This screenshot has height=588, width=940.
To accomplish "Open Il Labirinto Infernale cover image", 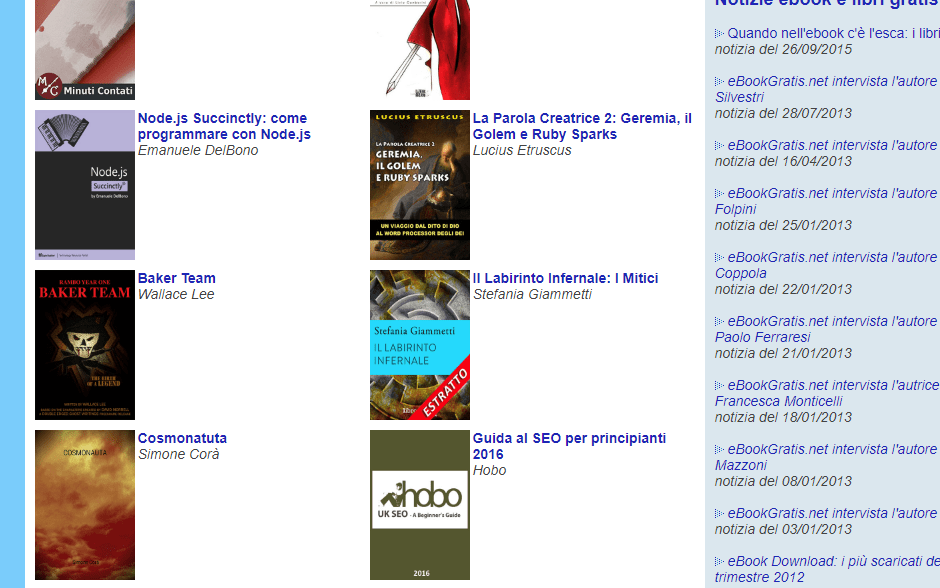I will [x=420, y=345].
